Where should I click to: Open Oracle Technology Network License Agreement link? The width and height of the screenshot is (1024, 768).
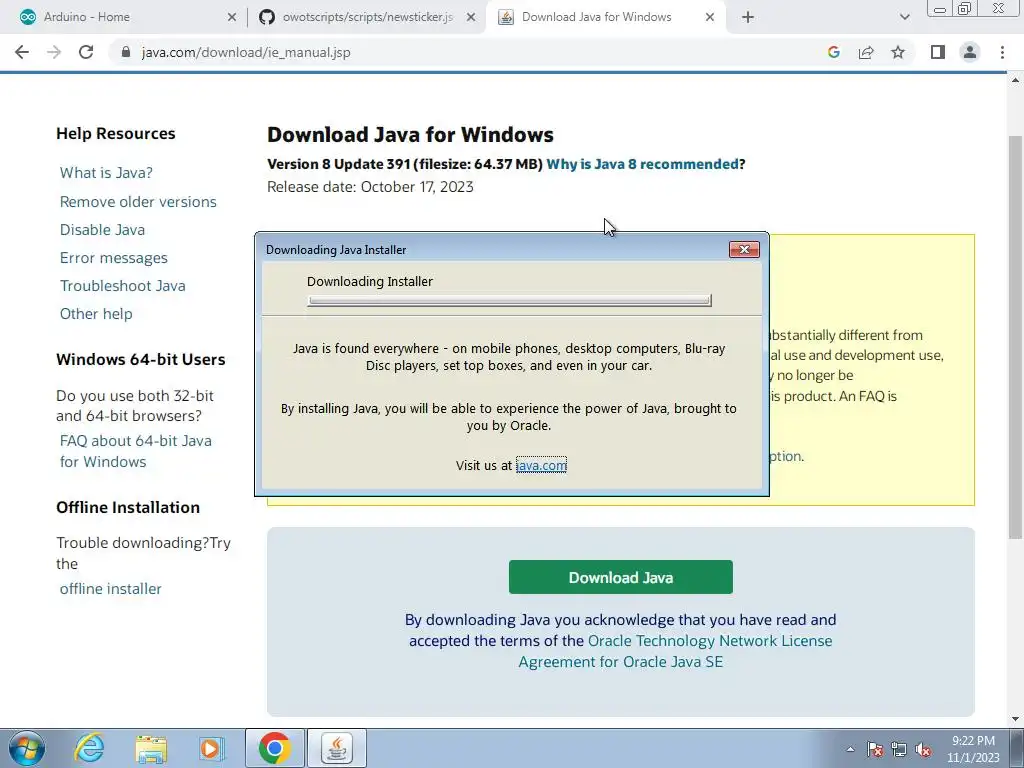(675, 651)
